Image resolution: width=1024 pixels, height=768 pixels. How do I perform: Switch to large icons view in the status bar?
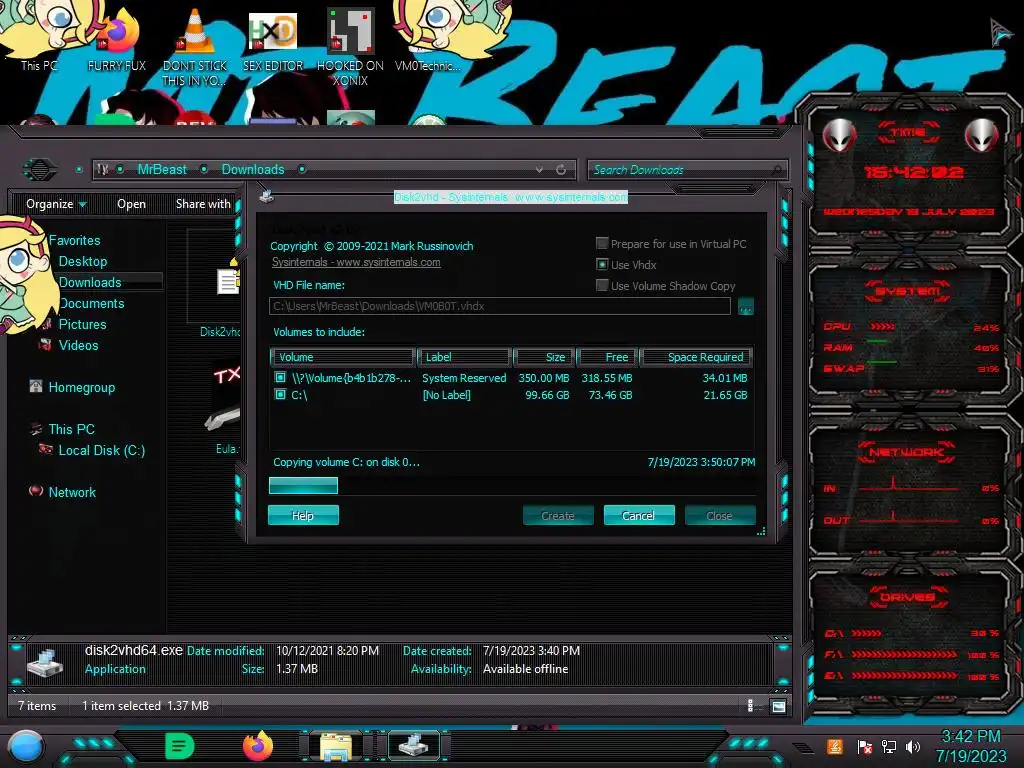778,706
